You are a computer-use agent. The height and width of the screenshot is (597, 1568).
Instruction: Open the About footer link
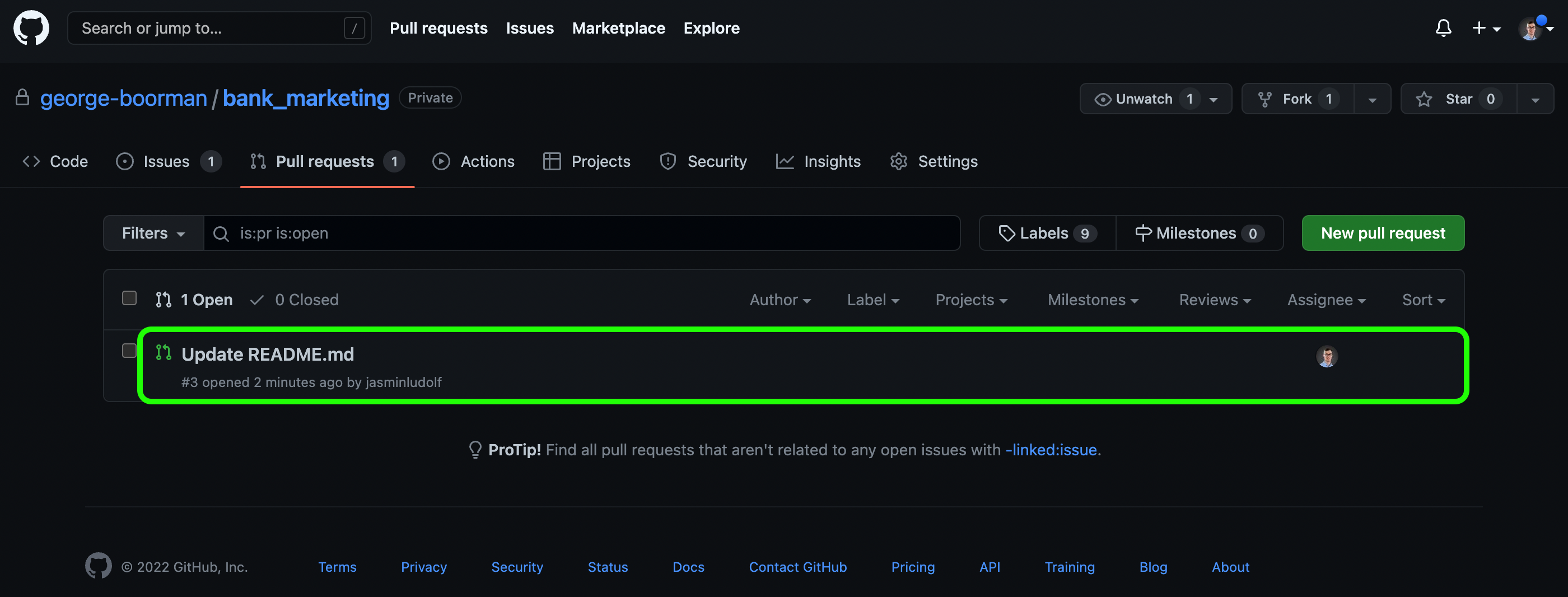click(x=1230, y=567)
